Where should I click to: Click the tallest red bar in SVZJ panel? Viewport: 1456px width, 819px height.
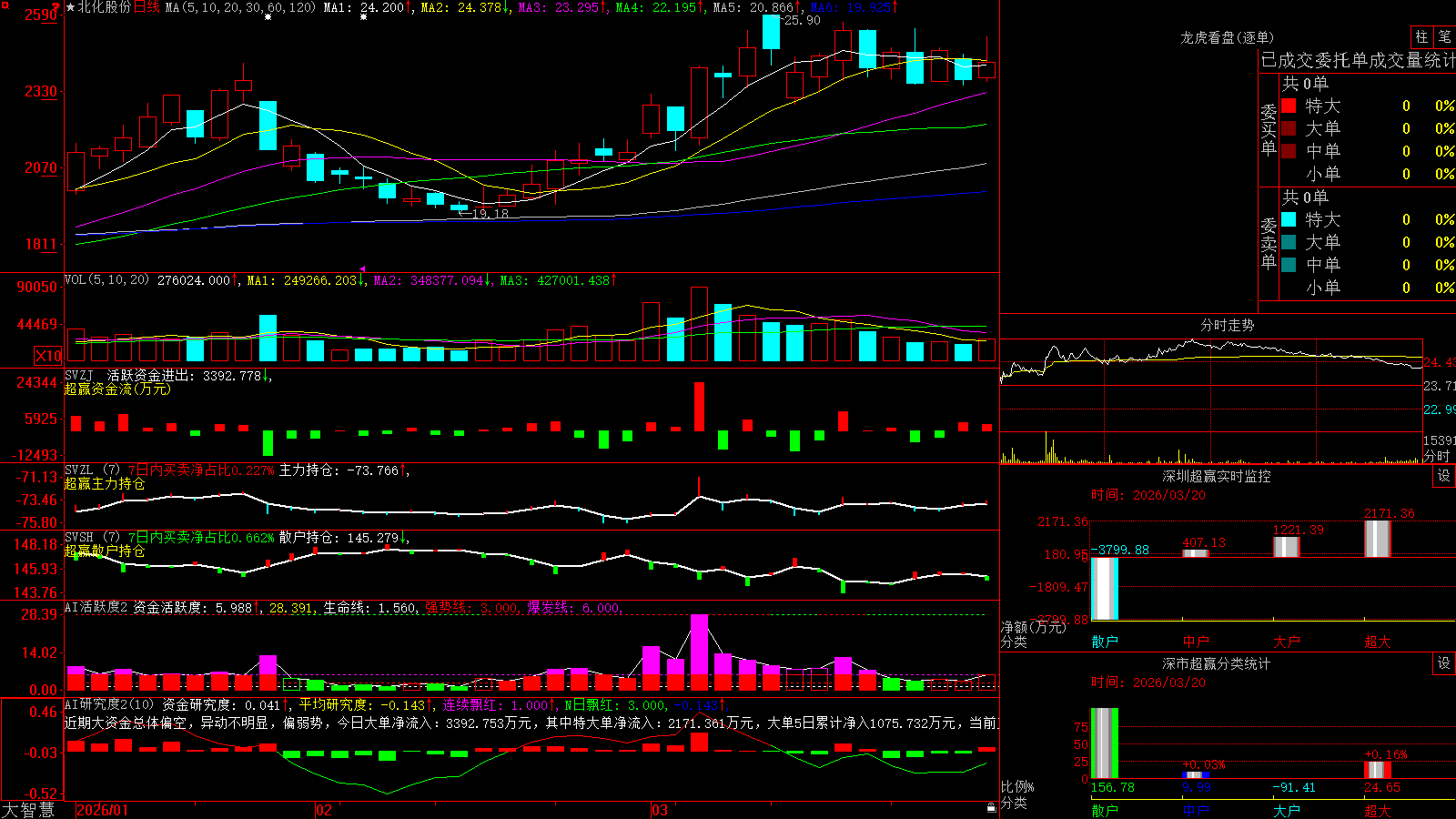coord(699,407)
